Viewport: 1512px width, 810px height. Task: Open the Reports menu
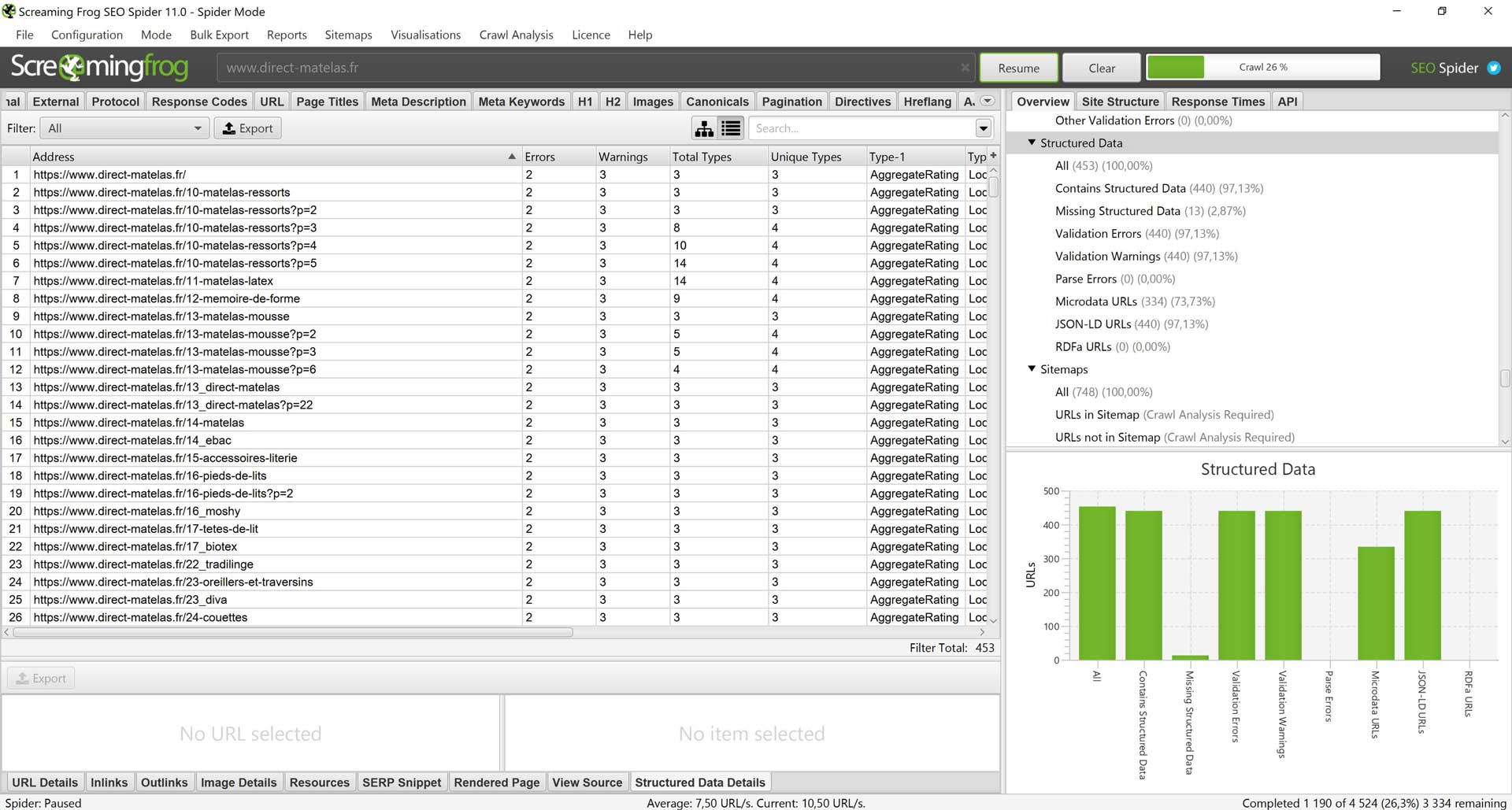click(x=287, y=35)
